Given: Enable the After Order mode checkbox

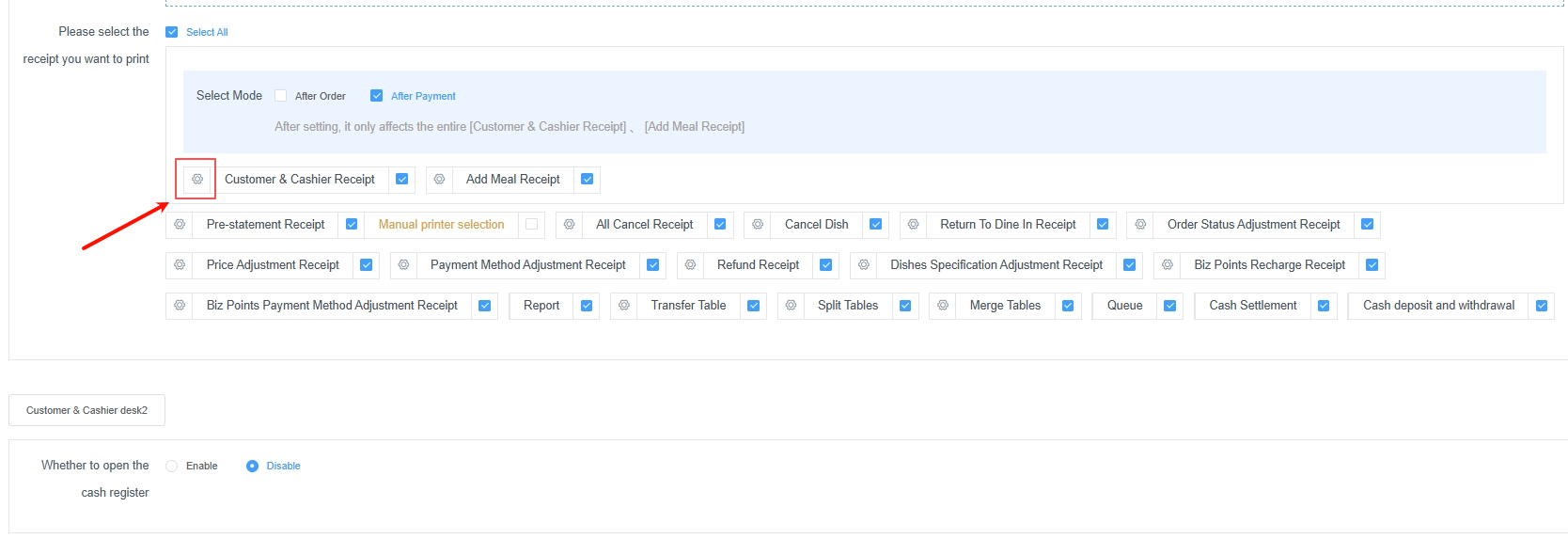Looking at the screenshot, I should click(281, 95).
